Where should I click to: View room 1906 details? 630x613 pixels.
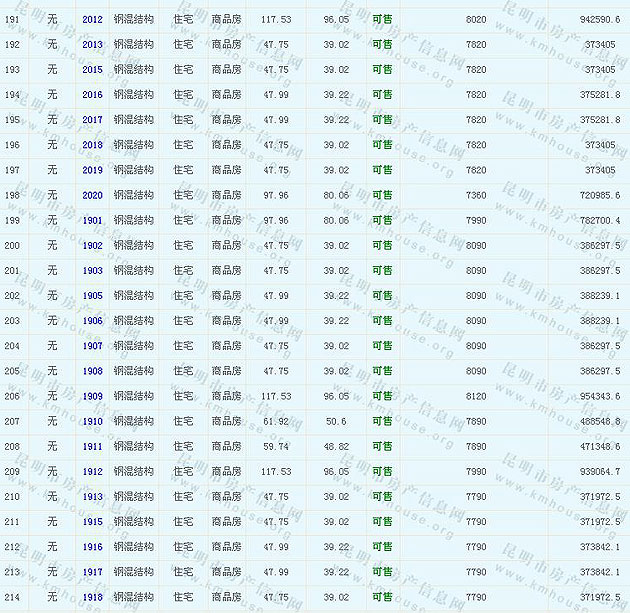(92, 321)
